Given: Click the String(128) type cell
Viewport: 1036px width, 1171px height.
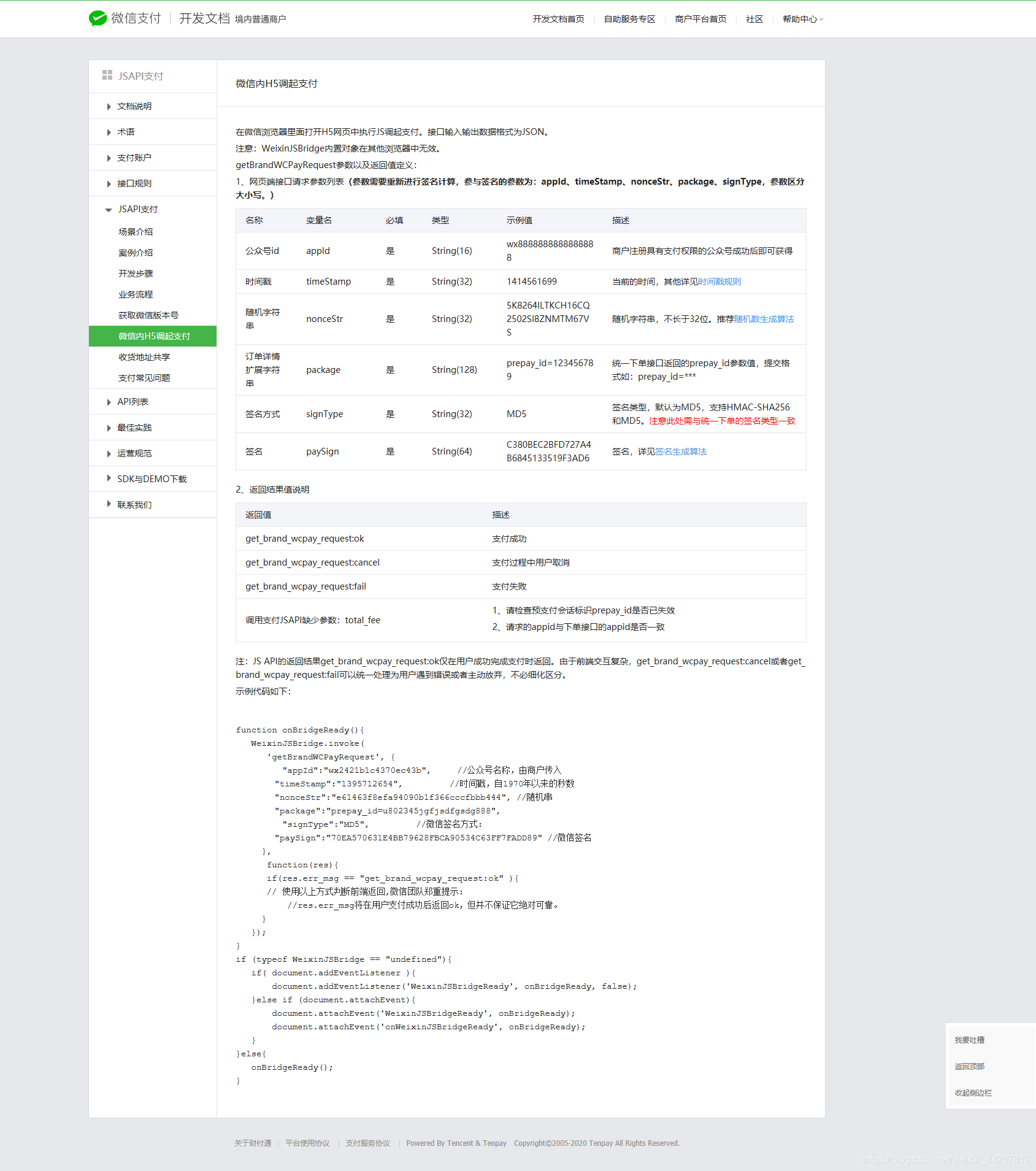Looking at the screenshot, I should point(454,370).
